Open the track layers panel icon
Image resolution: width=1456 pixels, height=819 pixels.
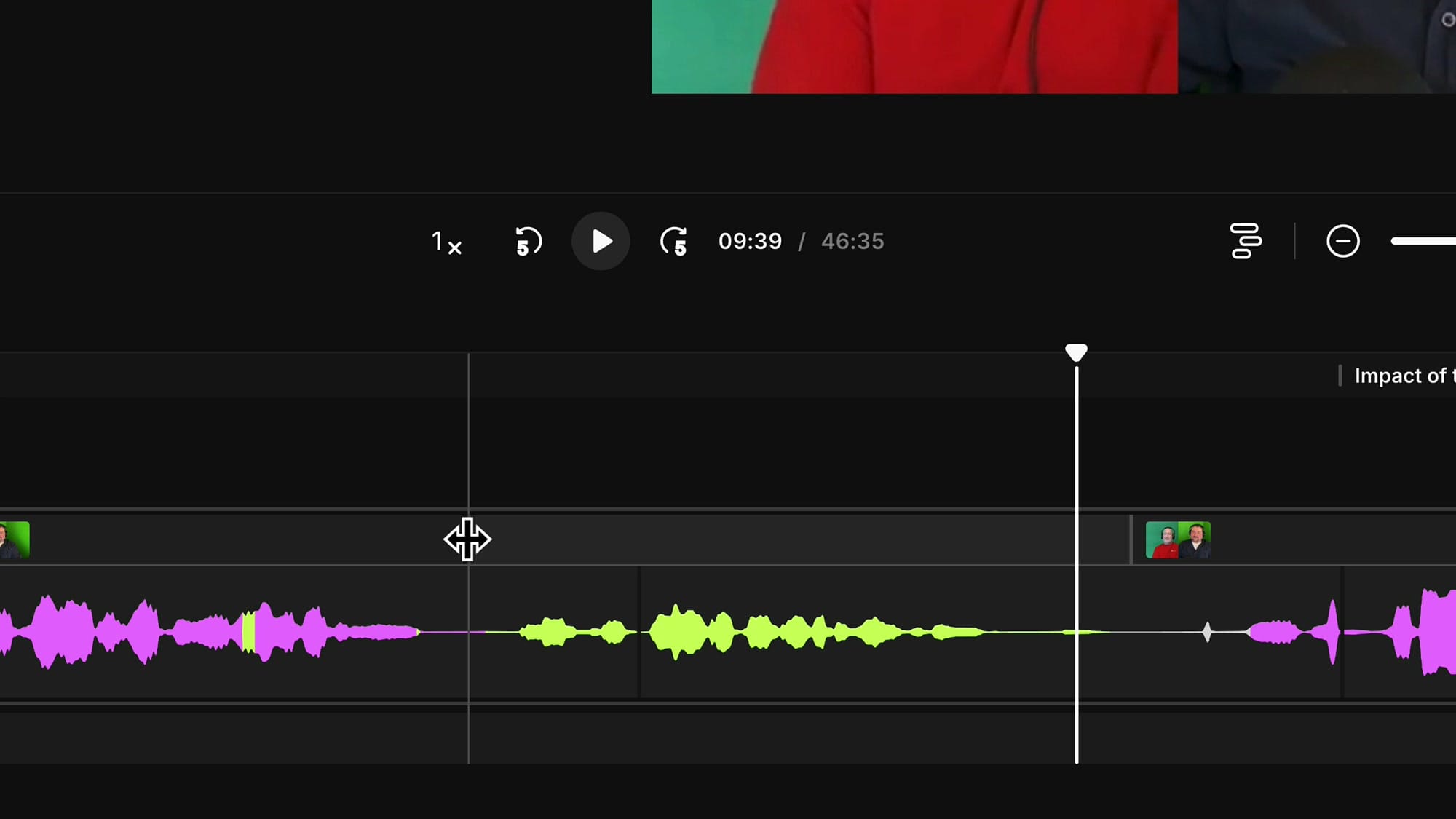click(1245, 241)
